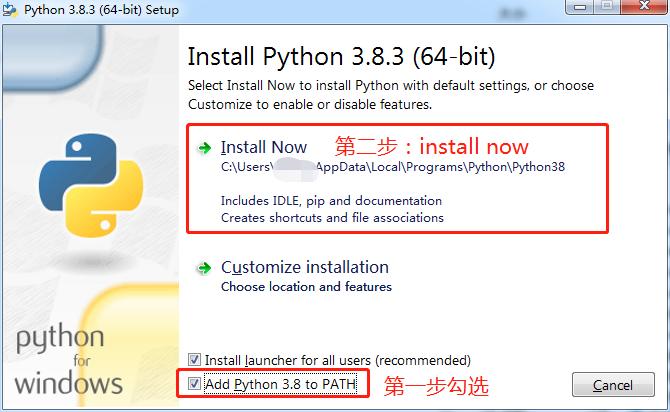Click the green arrow beside Install Now

(x=205, y=147)
